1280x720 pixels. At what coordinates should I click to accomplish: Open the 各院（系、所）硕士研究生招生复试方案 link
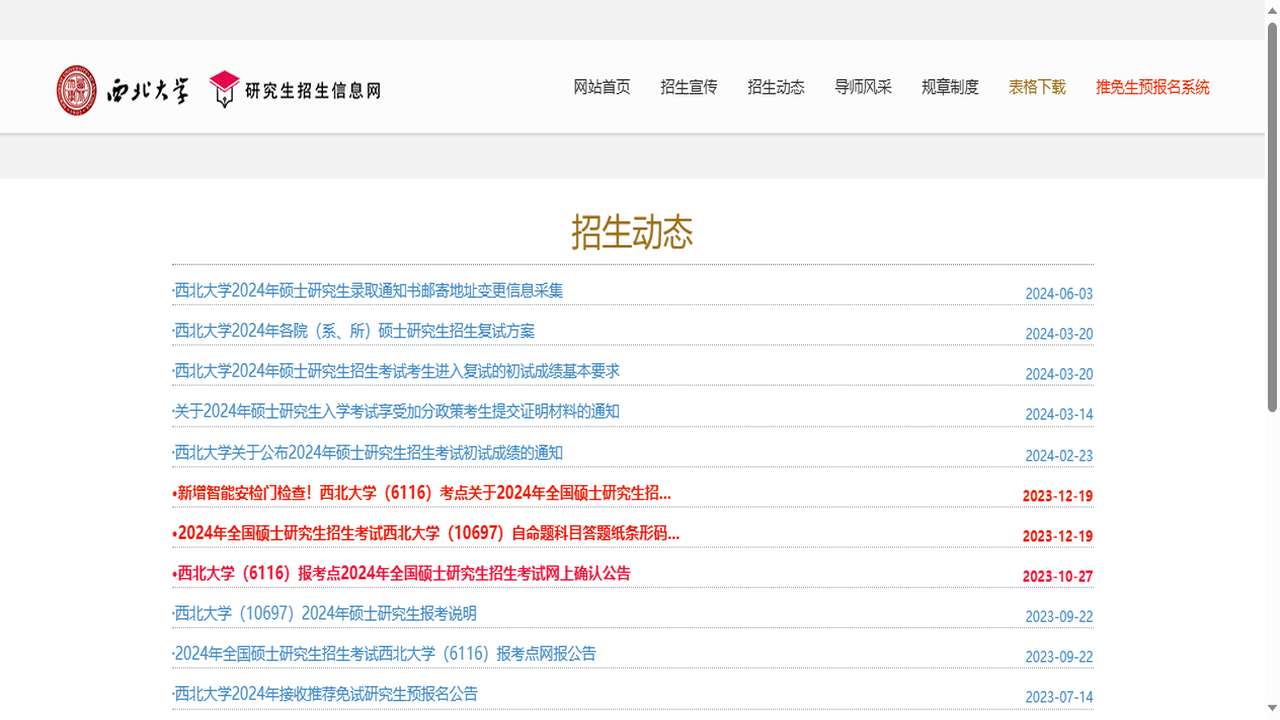pos(353,331)
